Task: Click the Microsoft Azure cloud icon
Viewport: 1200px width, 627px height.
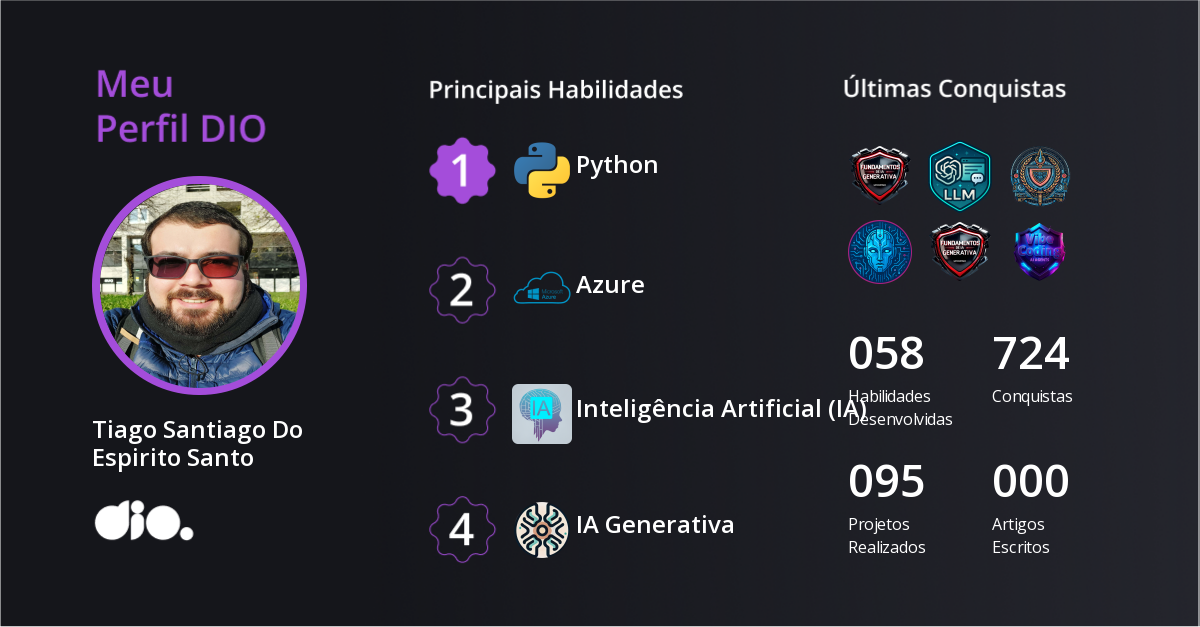Action: pyautogui.click(x=541, y=291)
